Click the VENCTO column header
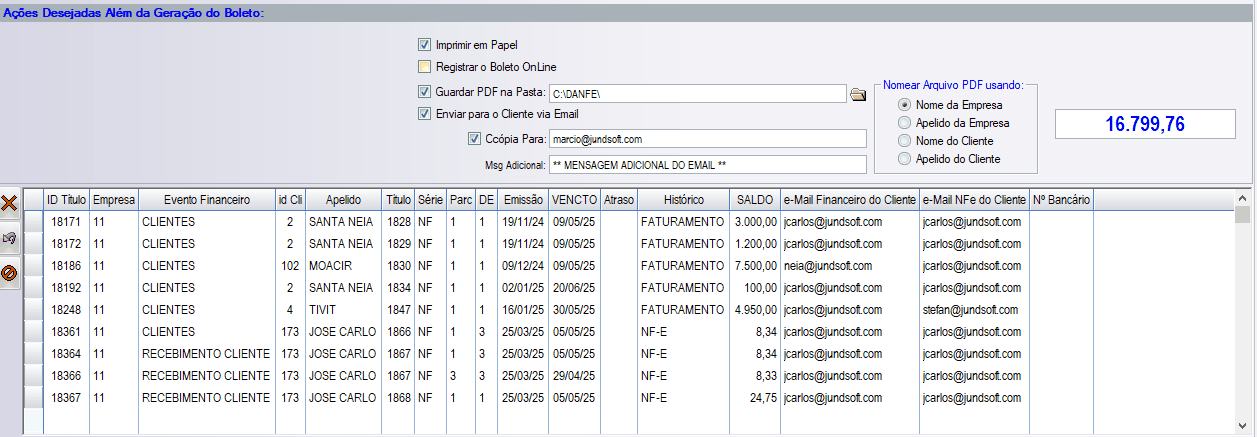Image resolution: width=1257 pixels, height=437 pixels. [x=574, y=200]
